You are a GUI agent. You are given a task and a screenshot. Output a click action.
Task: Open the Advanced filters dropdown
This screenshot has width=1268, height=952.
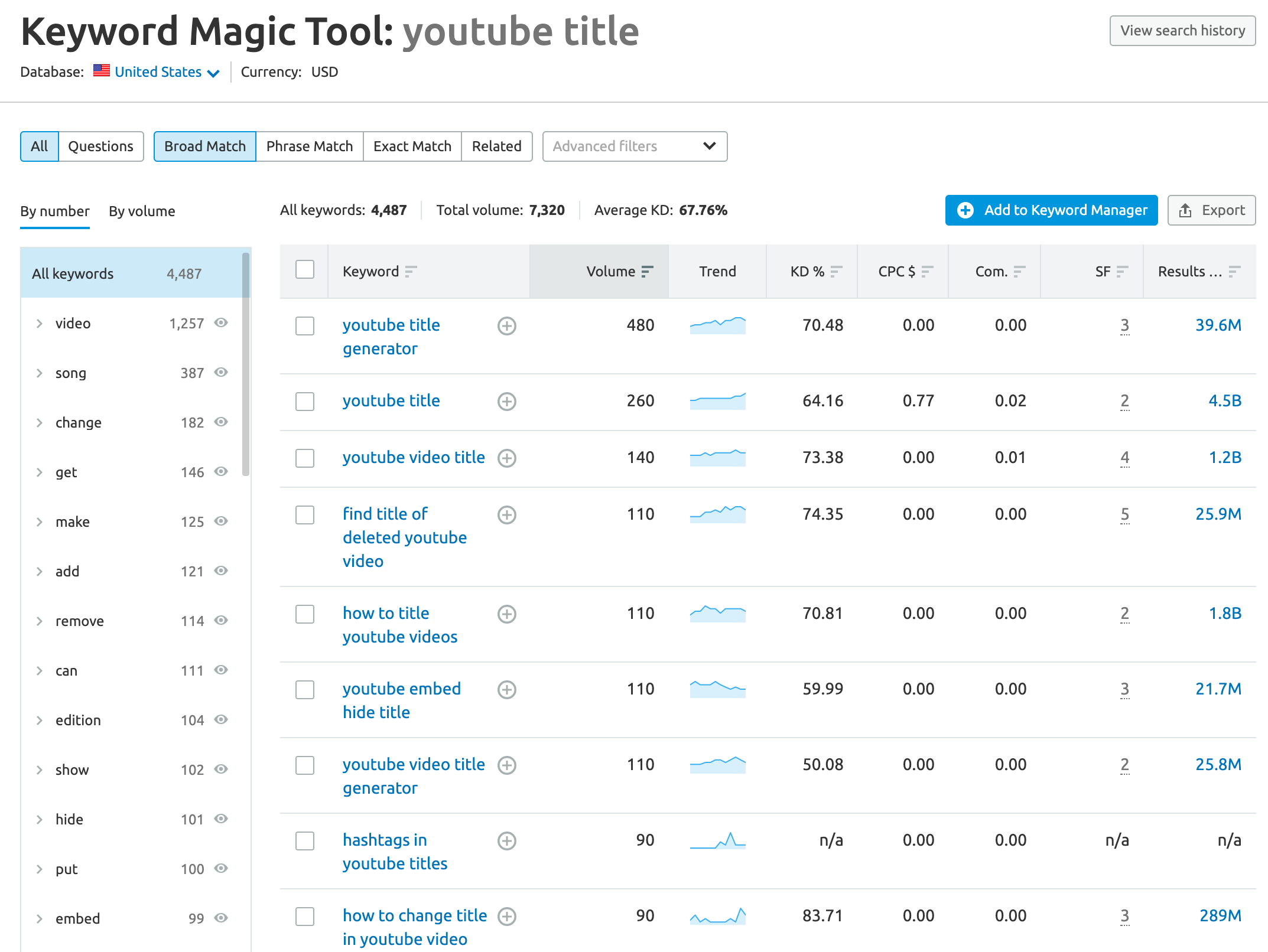[x=635, y=146]
